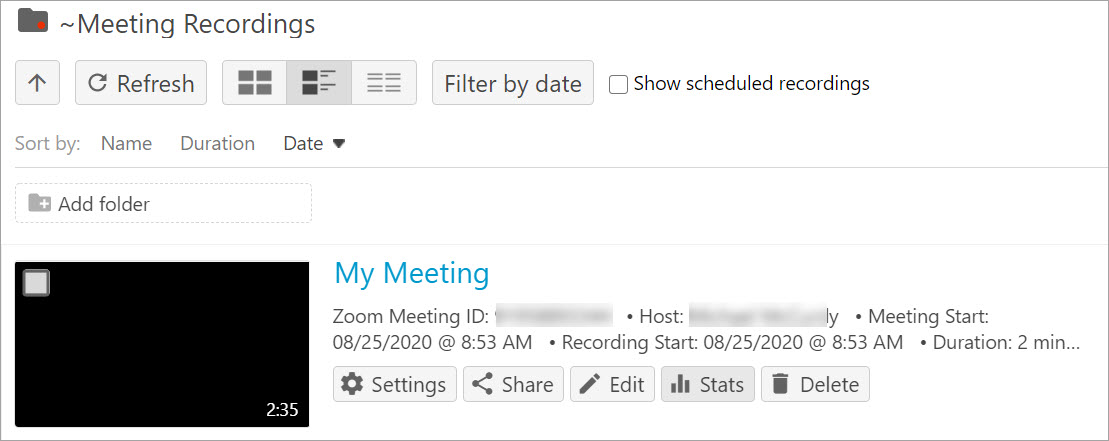Click the Meeting Recordings folder icon
This screenshot has width=1109, height=441.
click(33, 21)
